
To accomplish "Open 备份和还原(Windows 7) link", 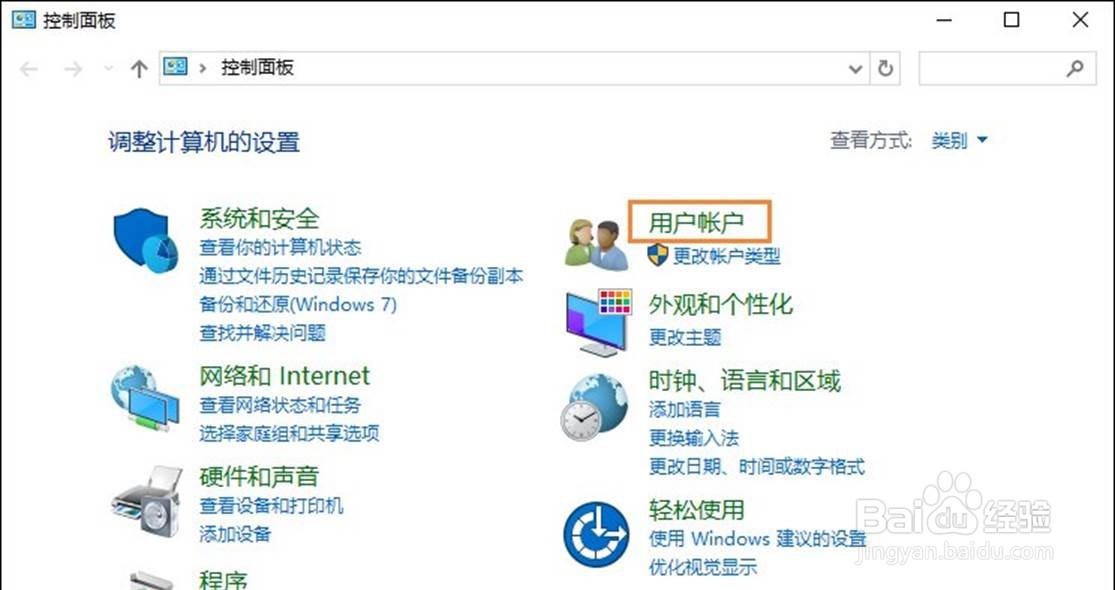I will (298, 305).
